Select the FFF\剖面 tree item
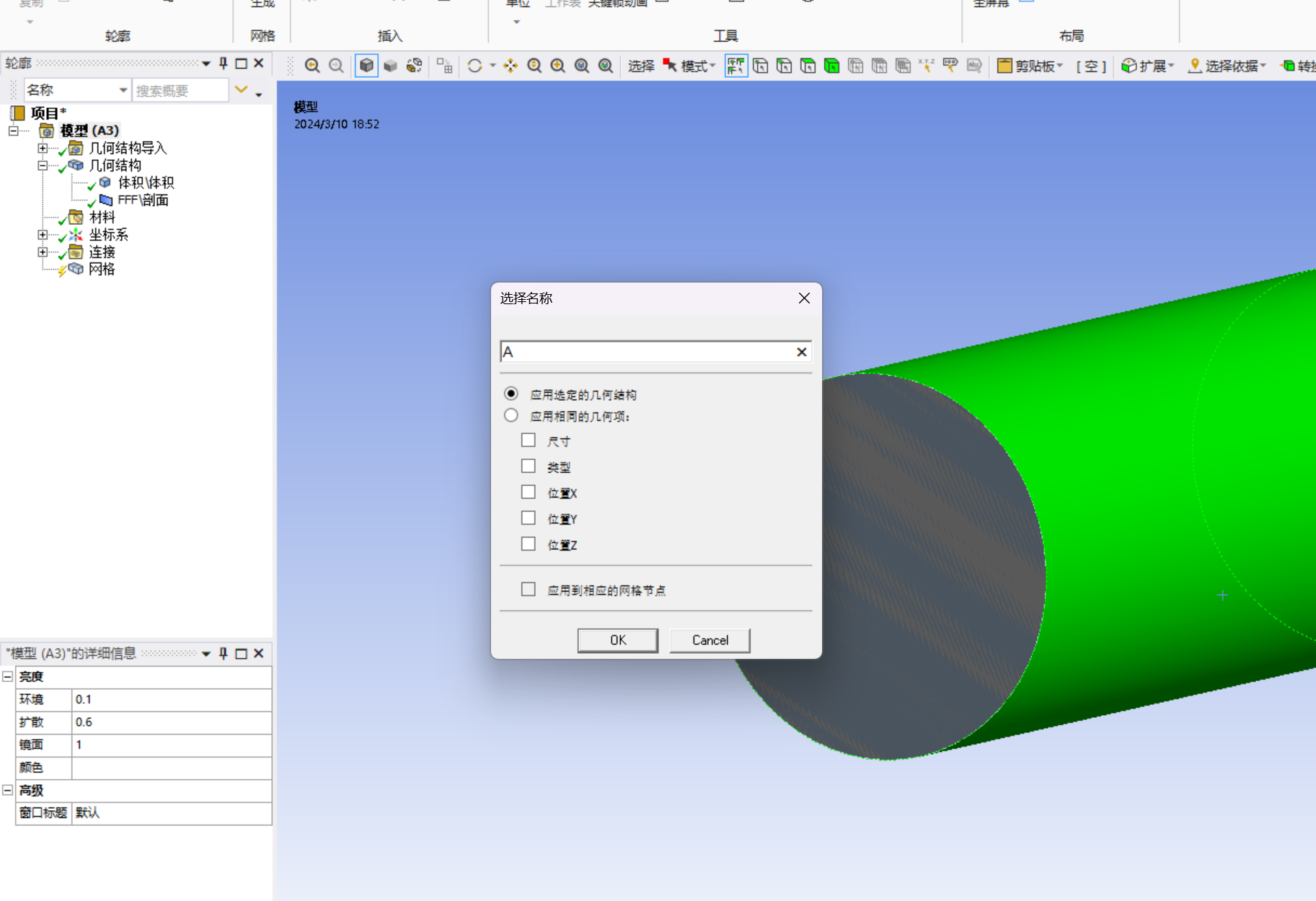The image size is (1316, 901). pyautogui.click(x=143, y=200)
